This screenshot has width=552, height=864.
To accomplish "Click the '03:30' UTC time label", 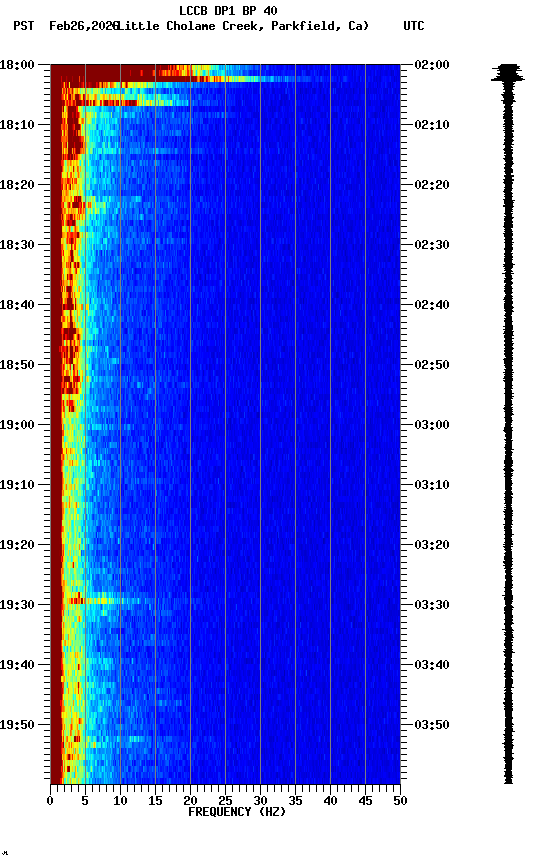I will pos(432,605).
